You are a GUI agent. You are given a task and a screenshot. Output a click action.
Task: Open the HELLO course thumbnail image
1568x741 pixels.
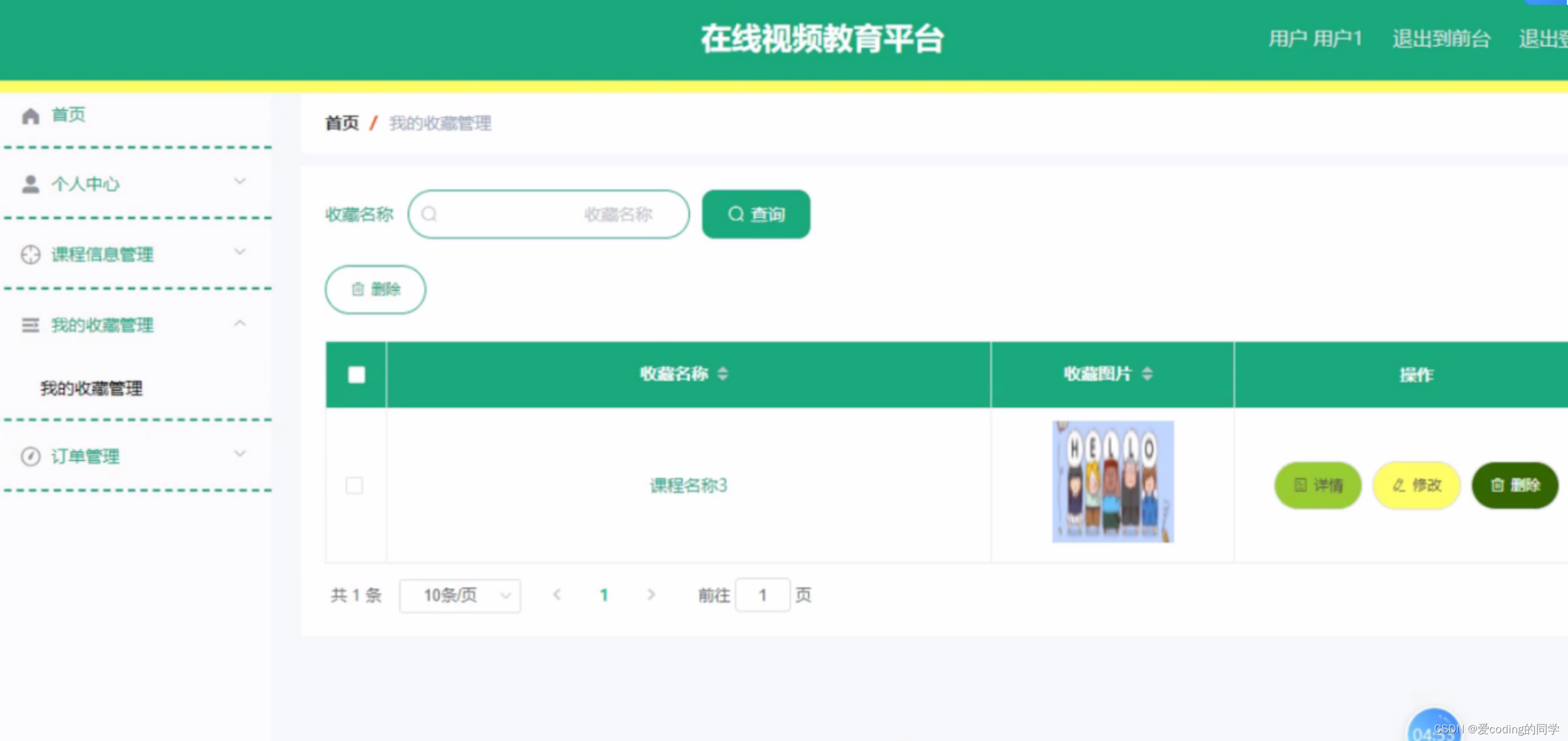1112,482
